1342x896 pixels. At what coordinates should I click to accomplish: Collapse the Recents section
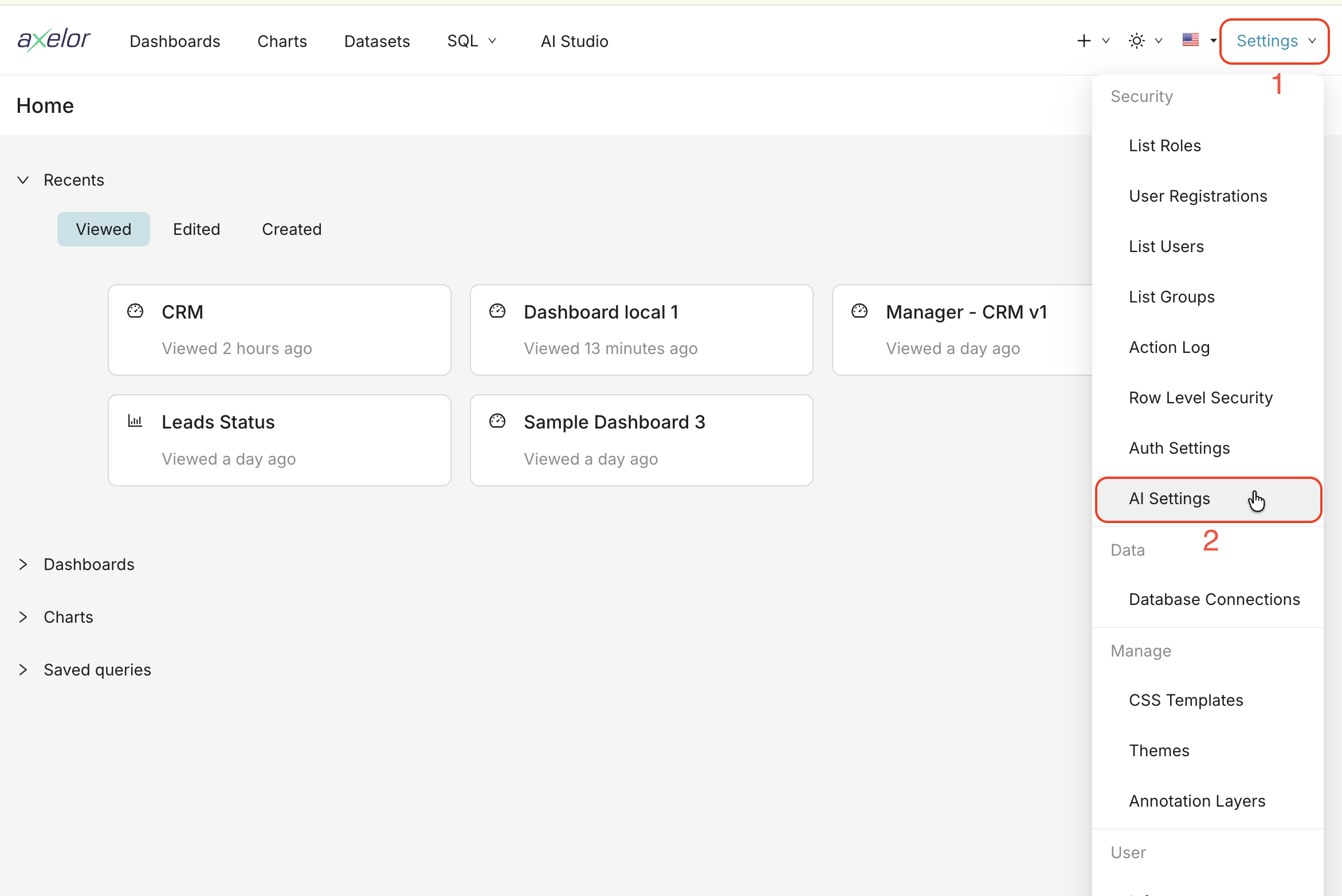pyautogui.click(x=23, y=180)
